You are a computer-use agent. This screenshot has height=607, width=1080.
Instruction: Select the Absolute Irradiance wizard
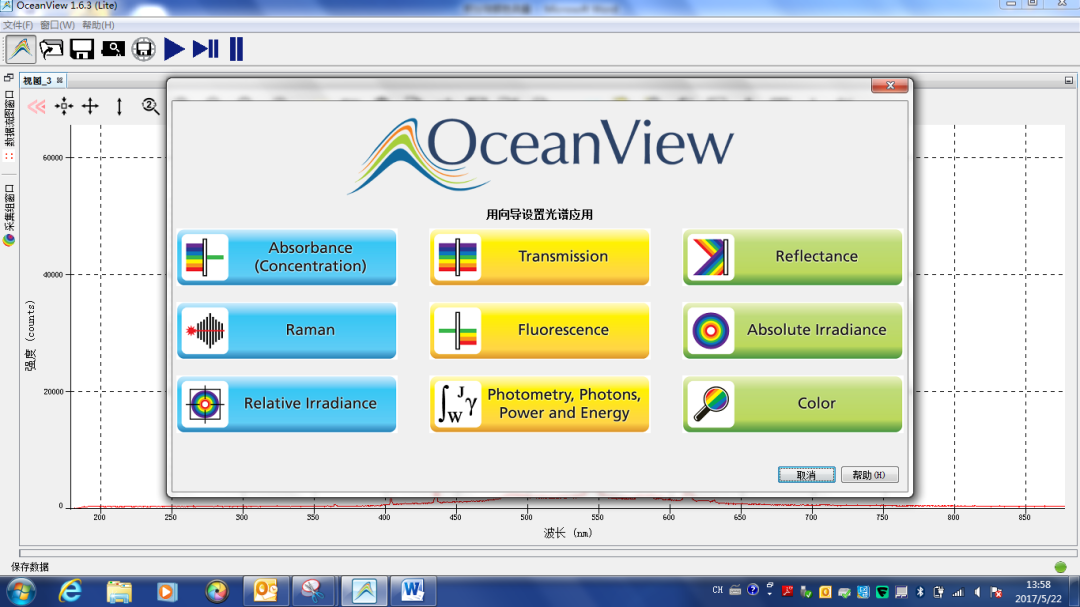click(793, 330)
